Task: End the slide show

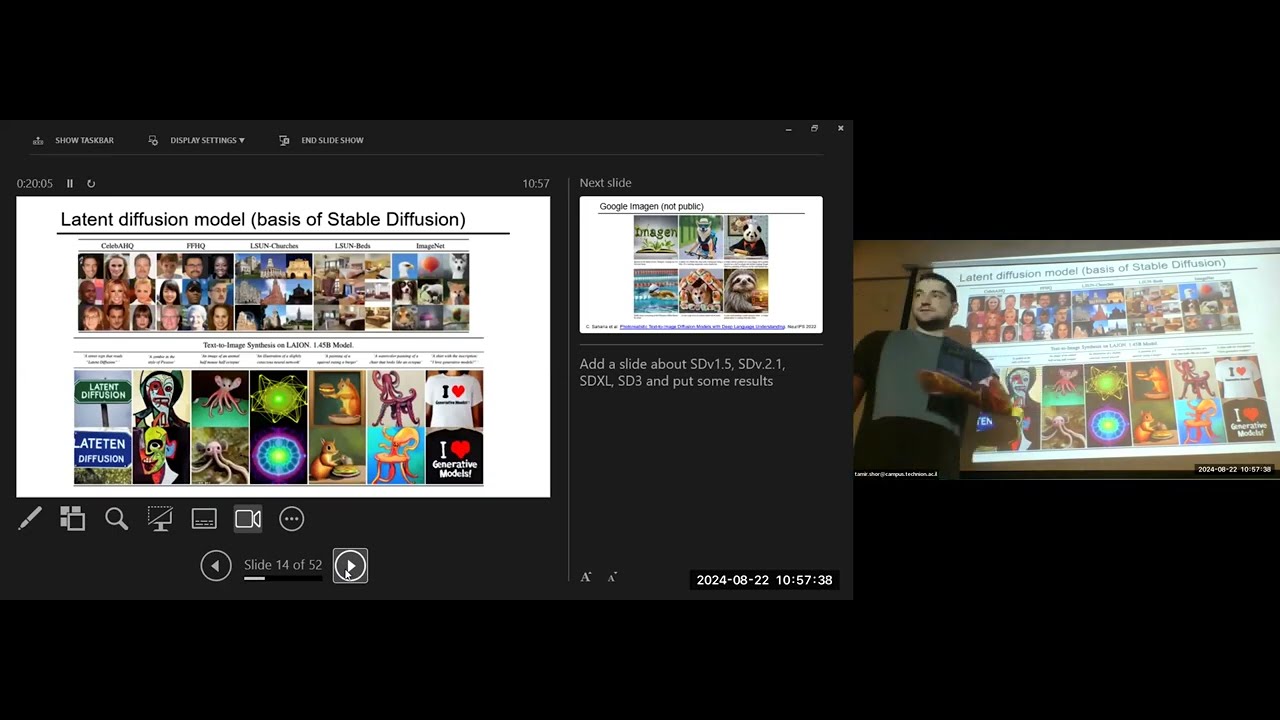Action: (x=321, y=140)
